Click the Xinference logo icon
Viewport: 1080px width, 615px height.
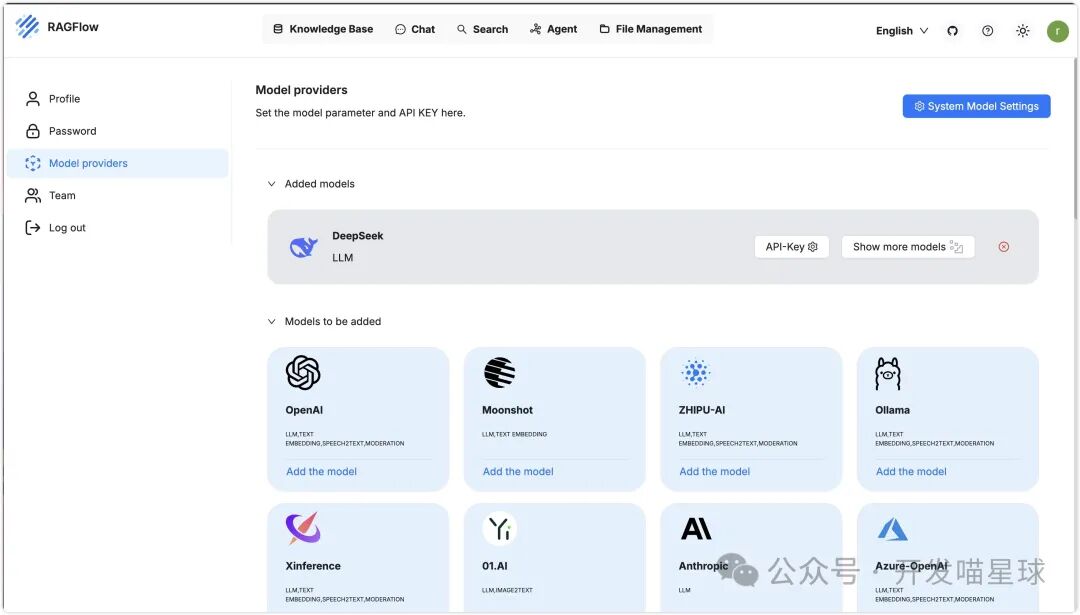coord(303,528)
